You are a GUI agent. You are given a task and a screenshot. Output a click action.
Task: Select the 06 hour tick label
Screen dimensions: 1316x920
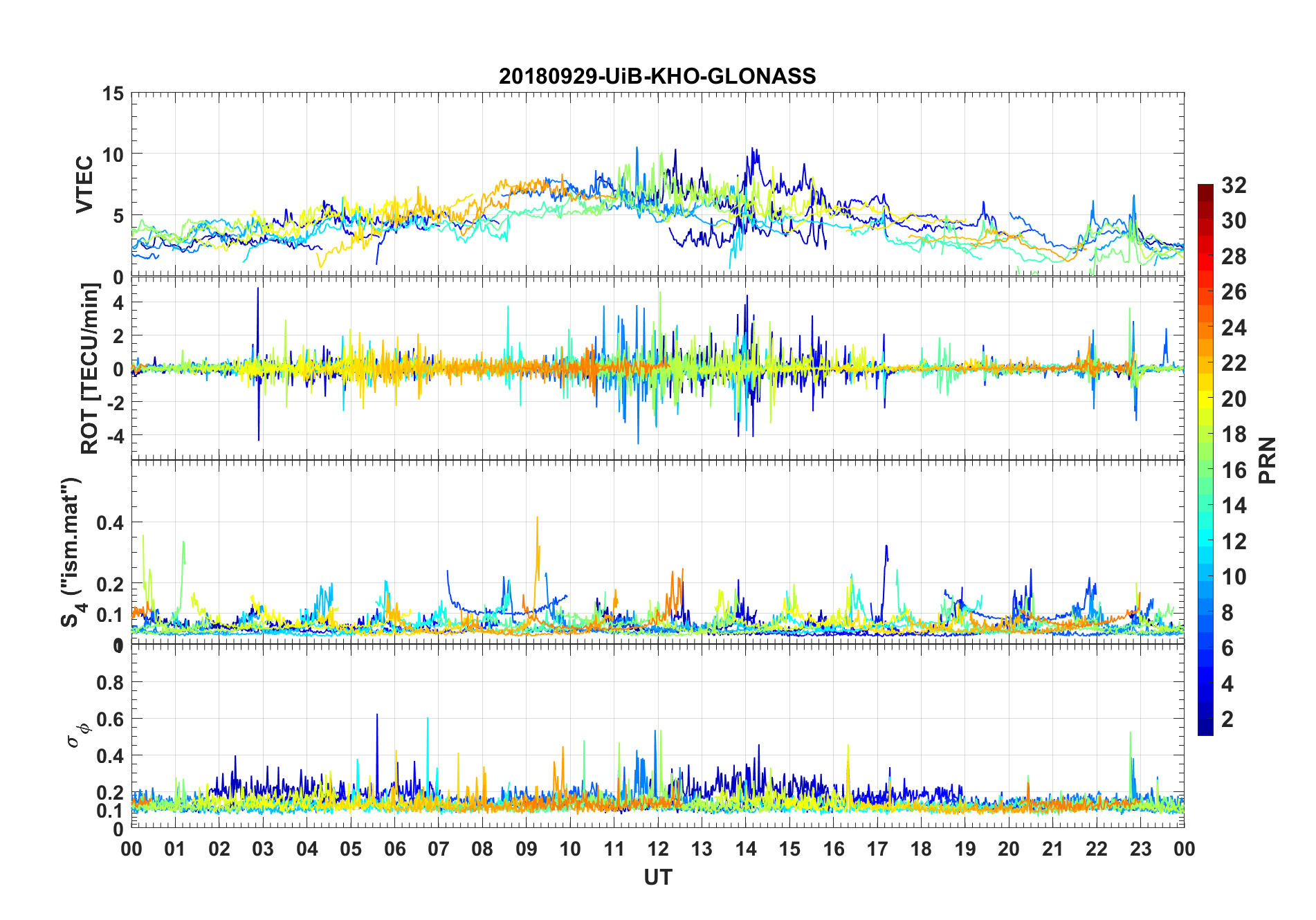click(x=395, y=849)
